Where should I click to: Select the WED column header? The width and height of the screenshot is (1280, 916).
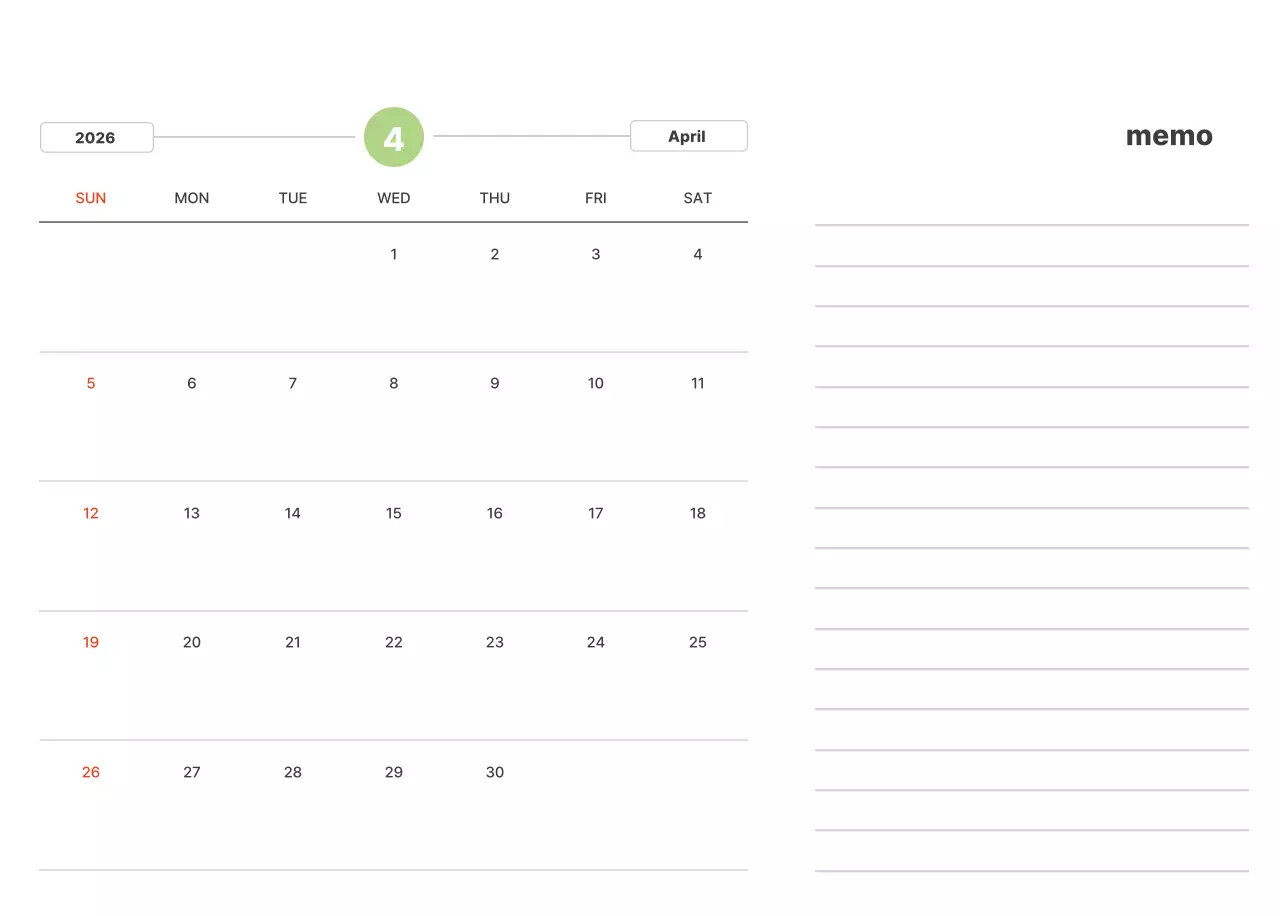(x=394, y=198)
